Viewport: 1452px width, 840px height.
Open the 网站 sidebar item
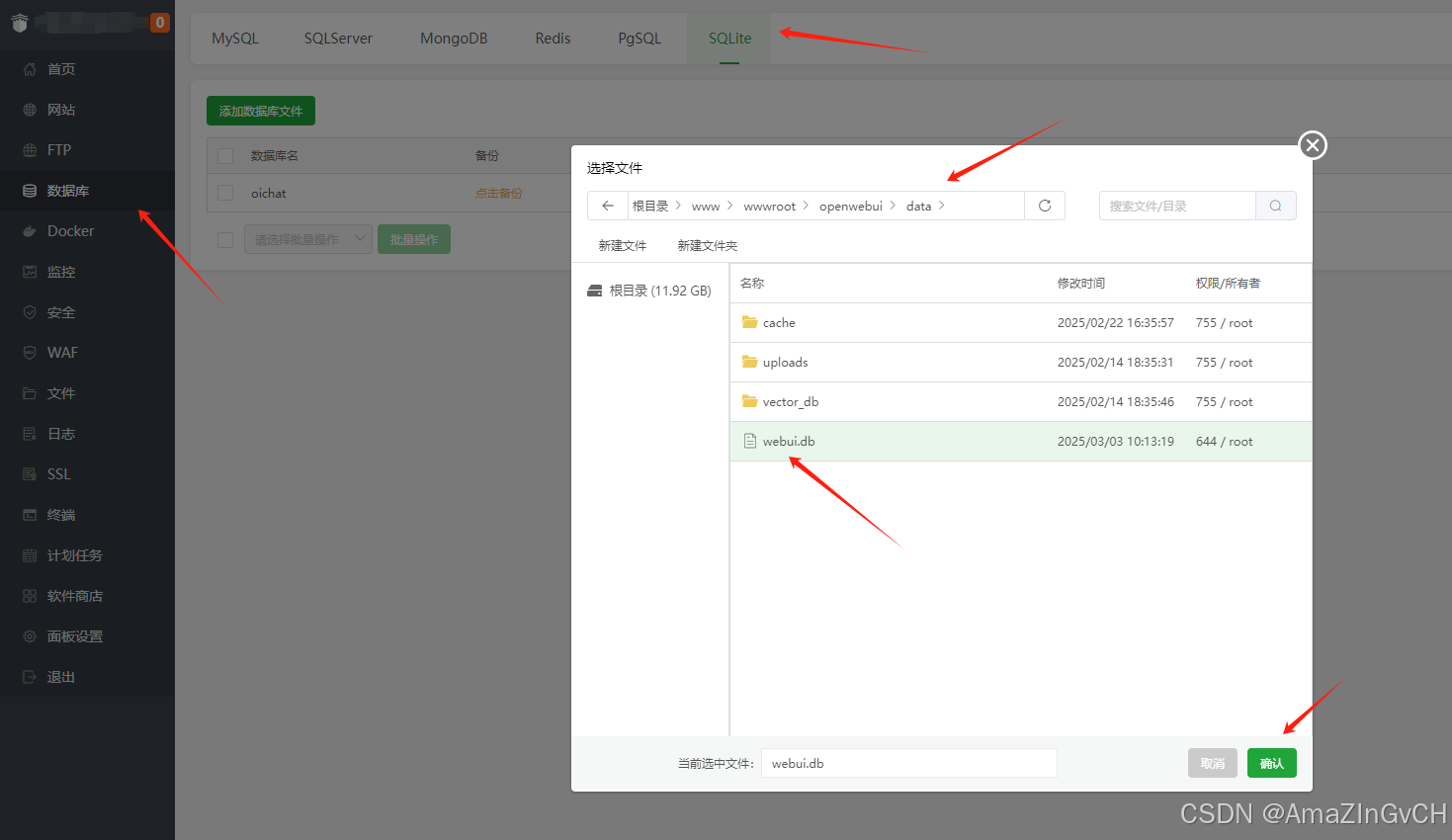point(87,110)
